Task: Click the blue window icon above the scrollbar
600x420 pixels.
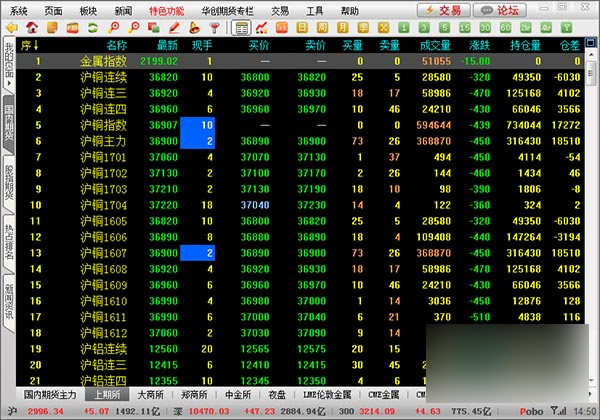Action: [x=590, y=42]
